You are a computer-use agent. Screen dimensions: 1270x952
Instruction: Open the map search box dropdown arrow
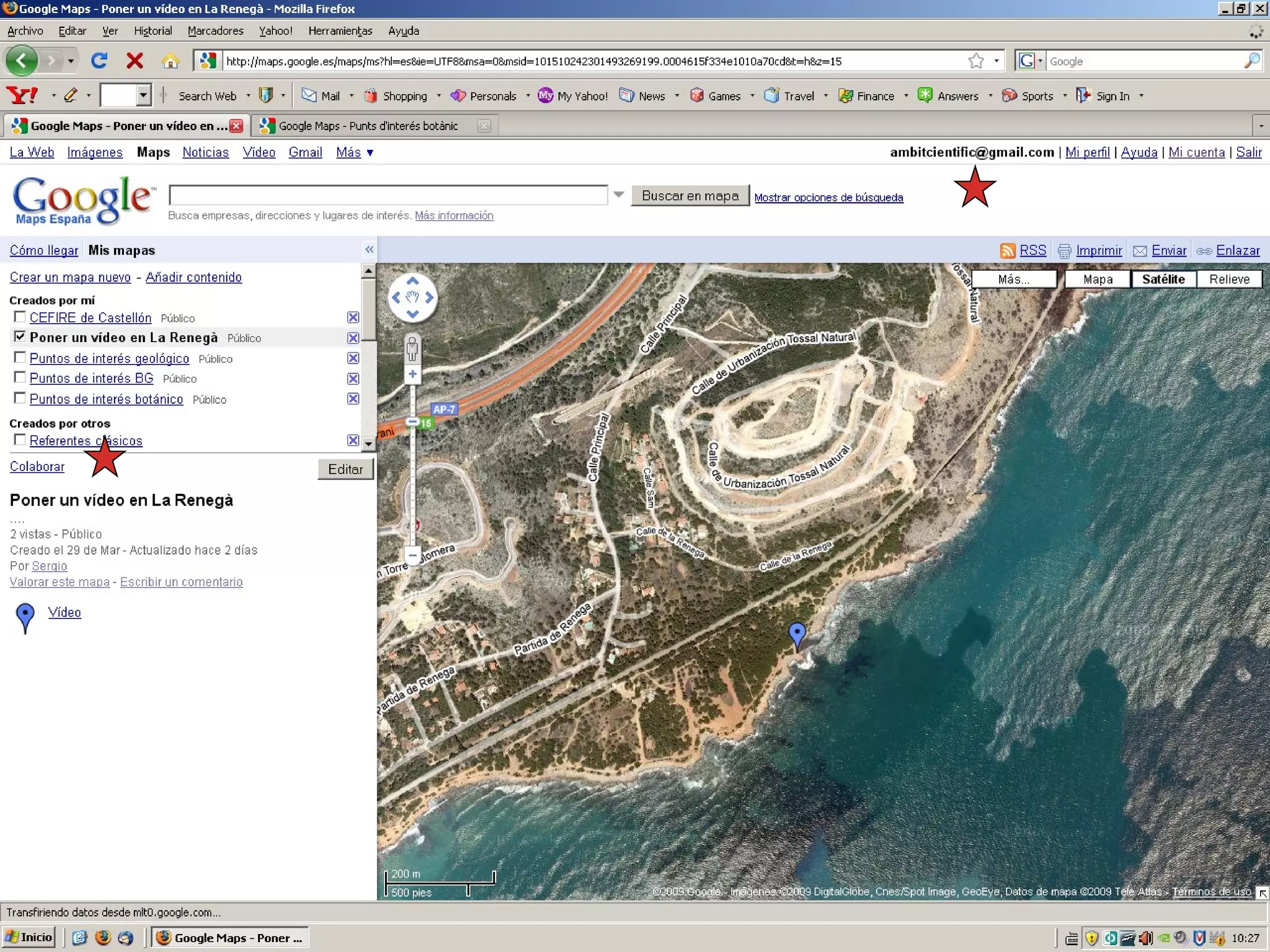tap(618, 195)
